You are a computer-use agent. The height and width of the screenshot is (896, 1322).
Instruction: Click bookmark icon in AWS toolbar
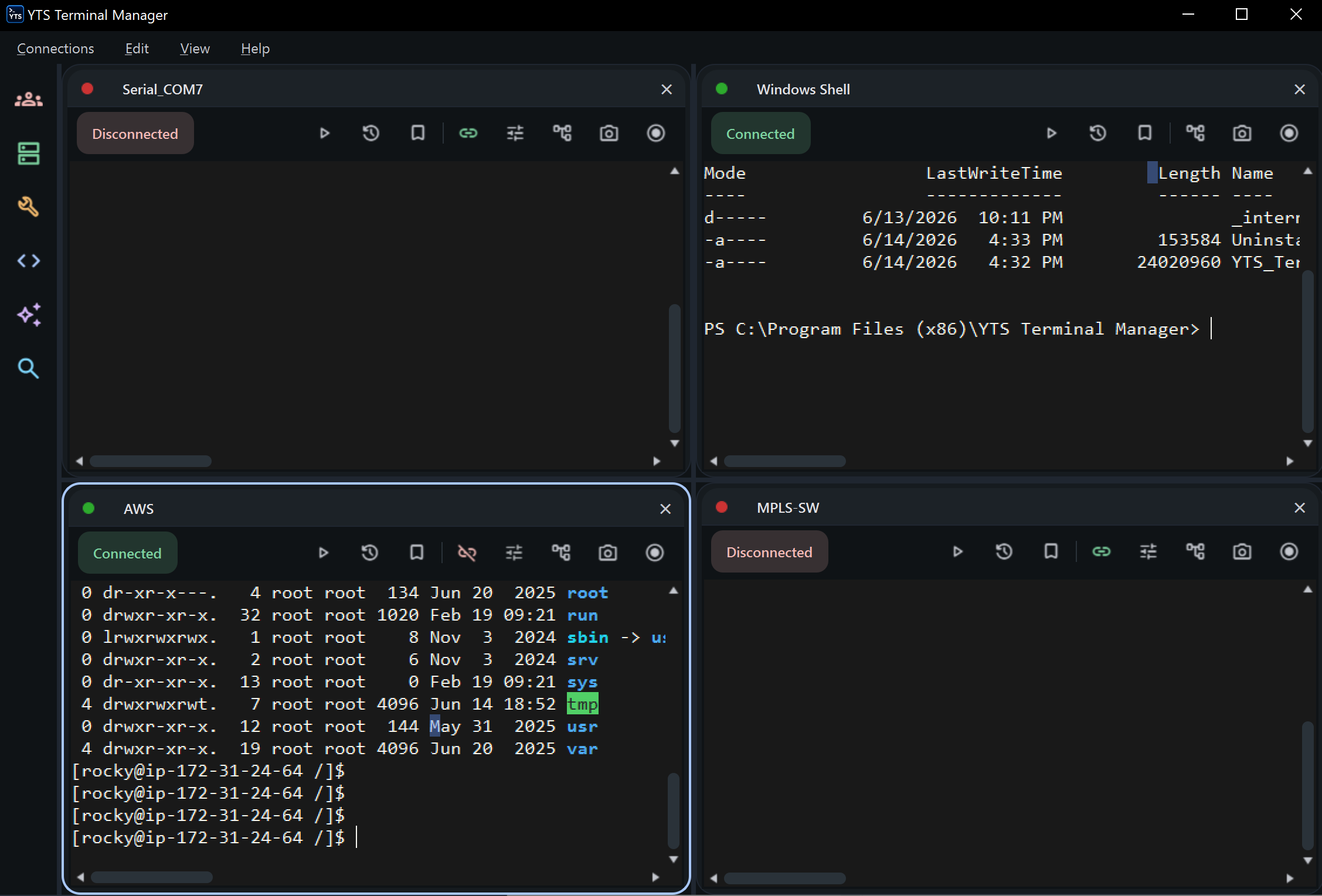pos(416,553)
